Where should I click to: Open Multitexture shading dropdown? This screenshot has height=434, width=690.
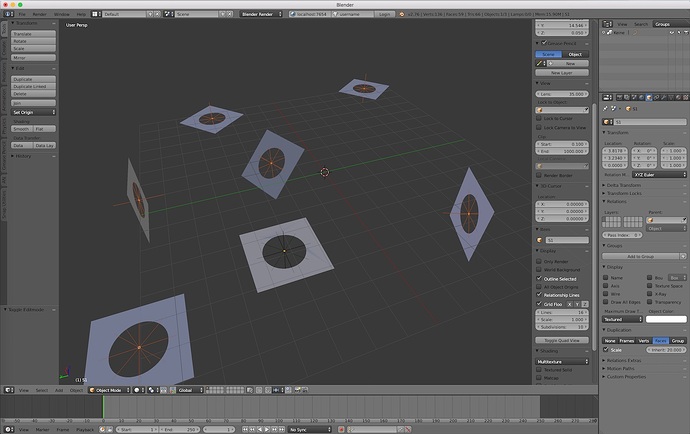562,361
